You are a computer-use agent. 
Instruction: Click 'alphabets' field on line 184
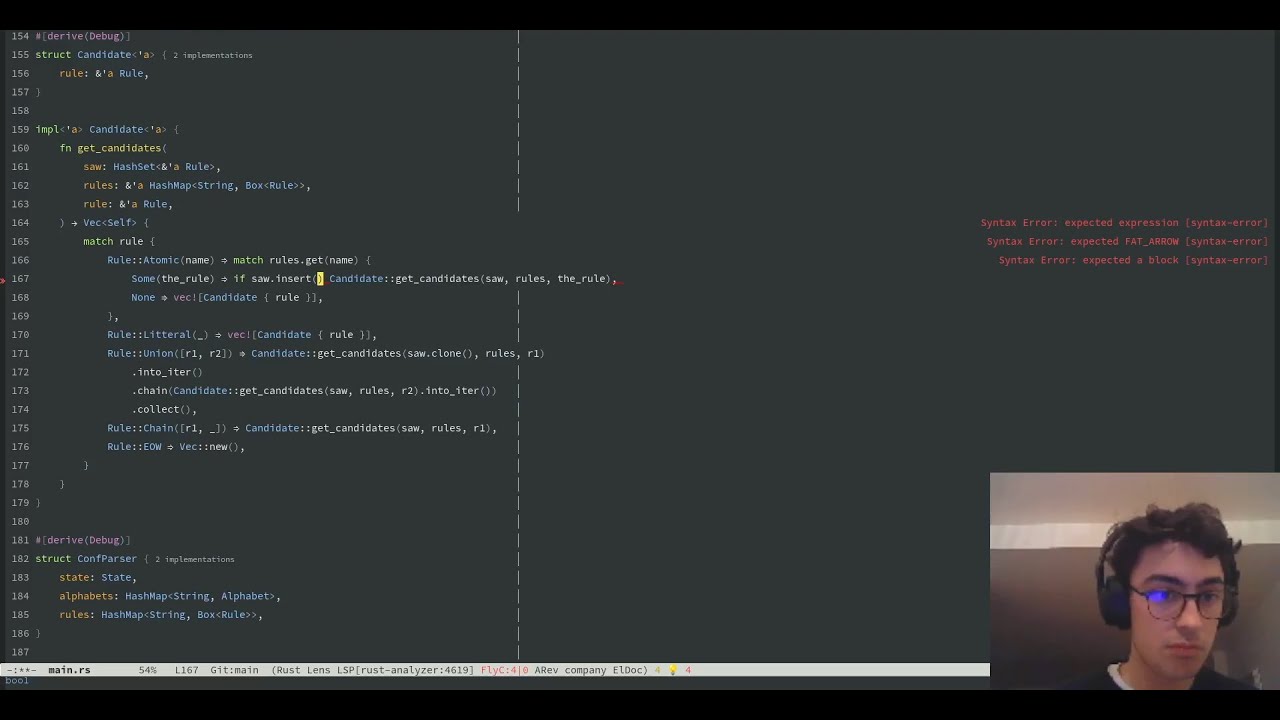tap(86, 596)
